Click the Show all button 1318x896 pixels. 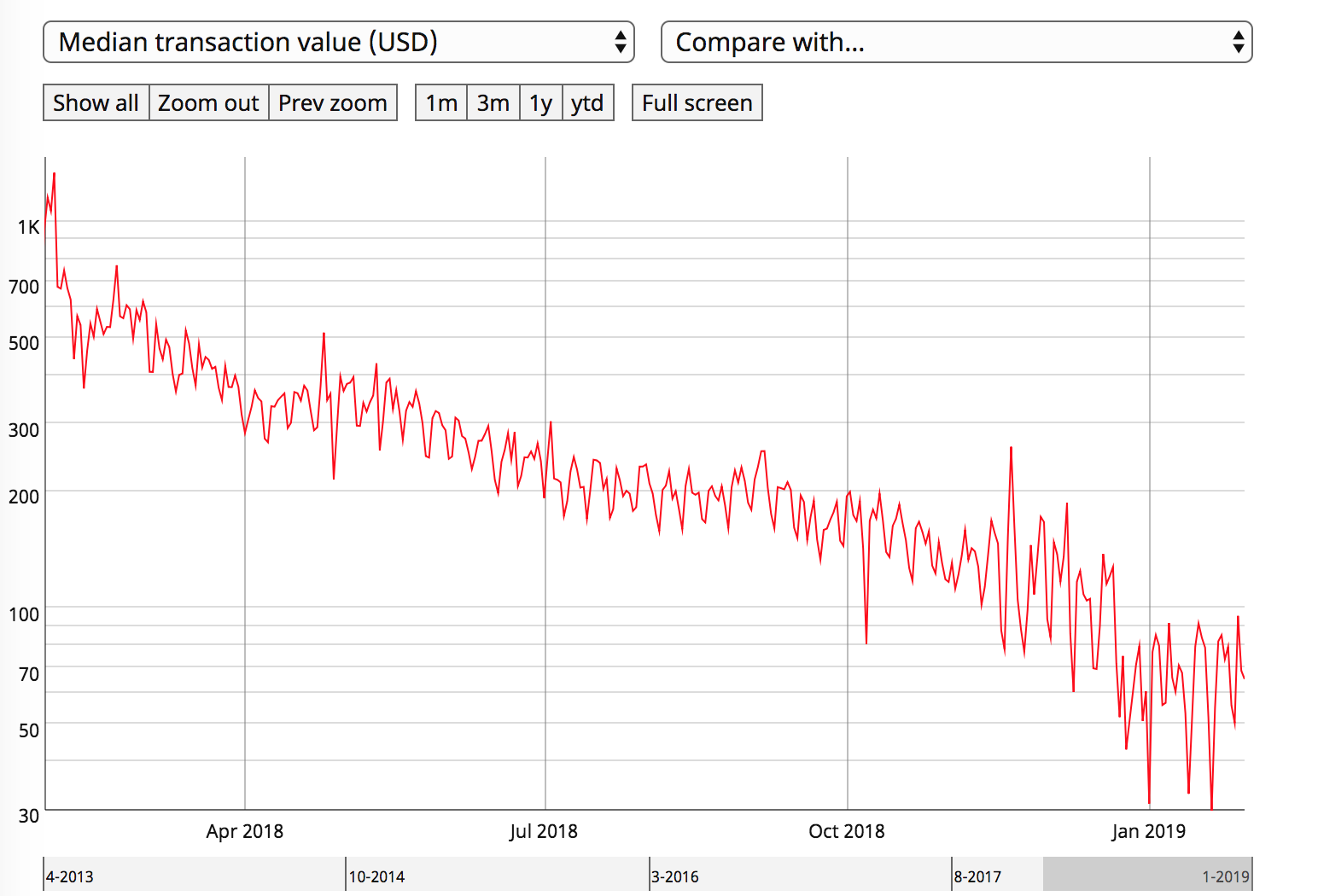[x=96, y=102]
